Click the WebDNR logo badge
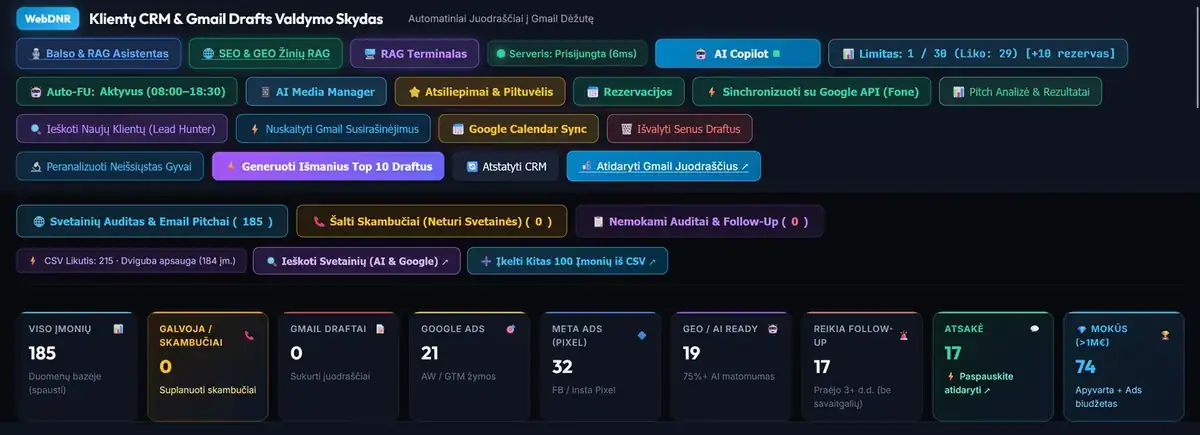Screen dimensions: 1200x435 pyautogui.click(x=48, y=19)
